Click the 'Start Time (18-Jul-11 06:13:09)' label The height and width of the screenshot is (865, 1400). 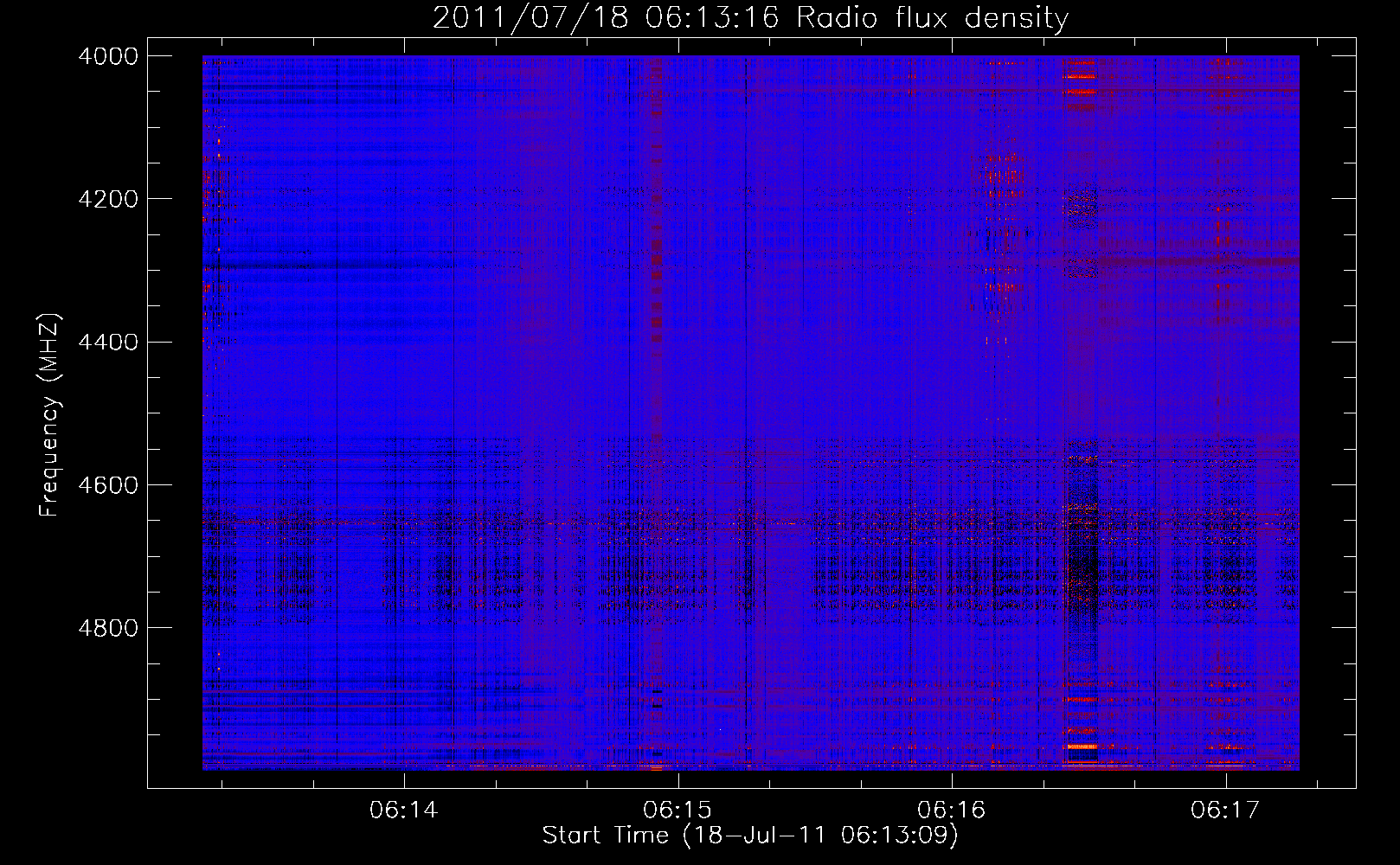(750, 836)
